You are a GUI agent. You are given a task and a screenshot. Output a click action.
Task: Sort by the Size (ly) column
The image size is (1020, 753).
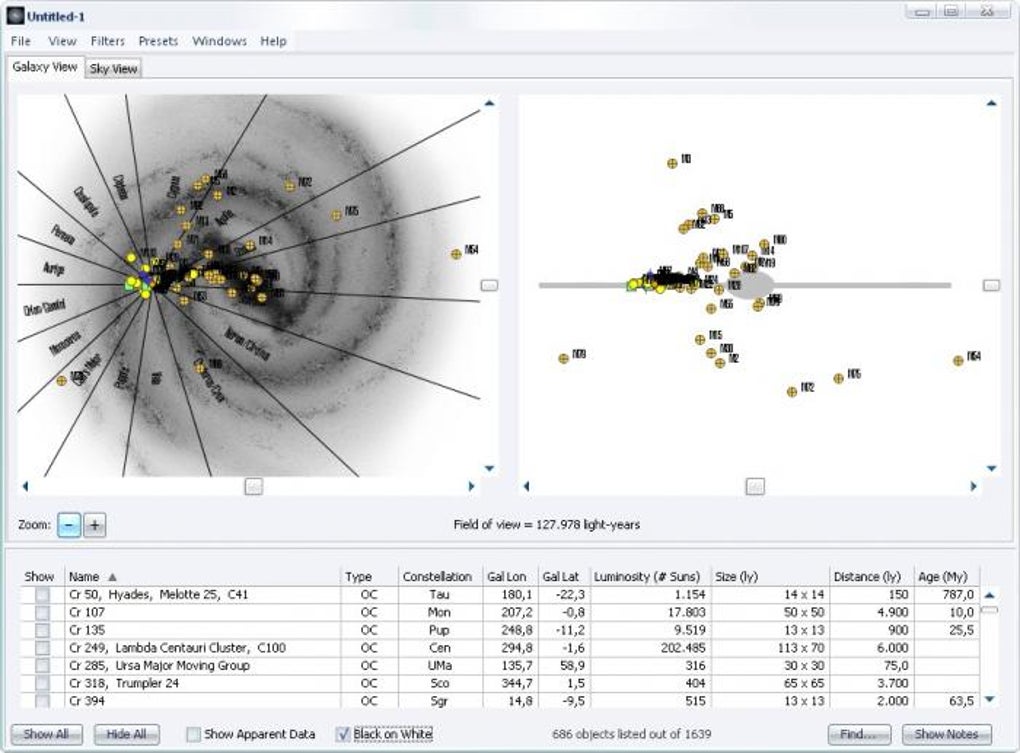tap(770, 577)
